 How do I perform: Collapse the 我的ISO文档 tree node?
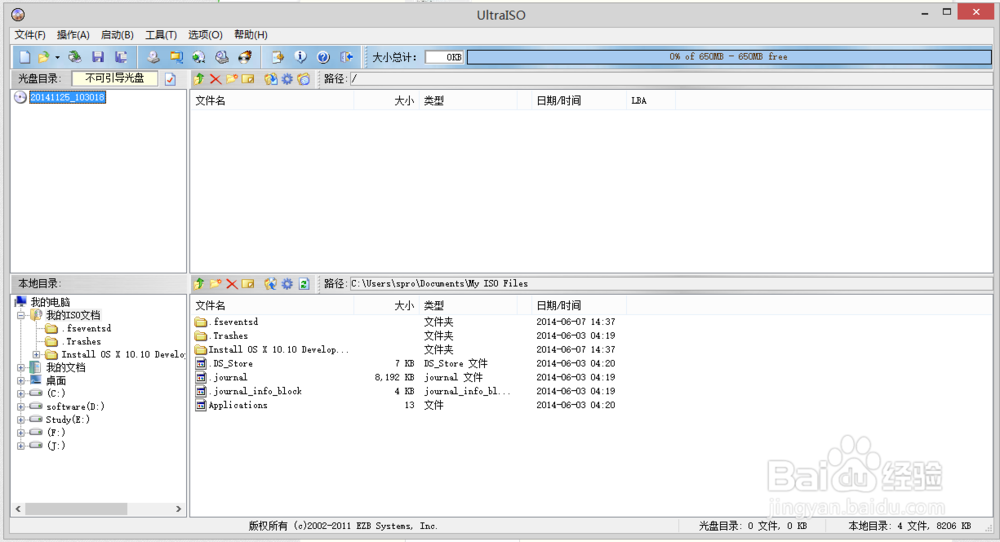click(20, 316)
